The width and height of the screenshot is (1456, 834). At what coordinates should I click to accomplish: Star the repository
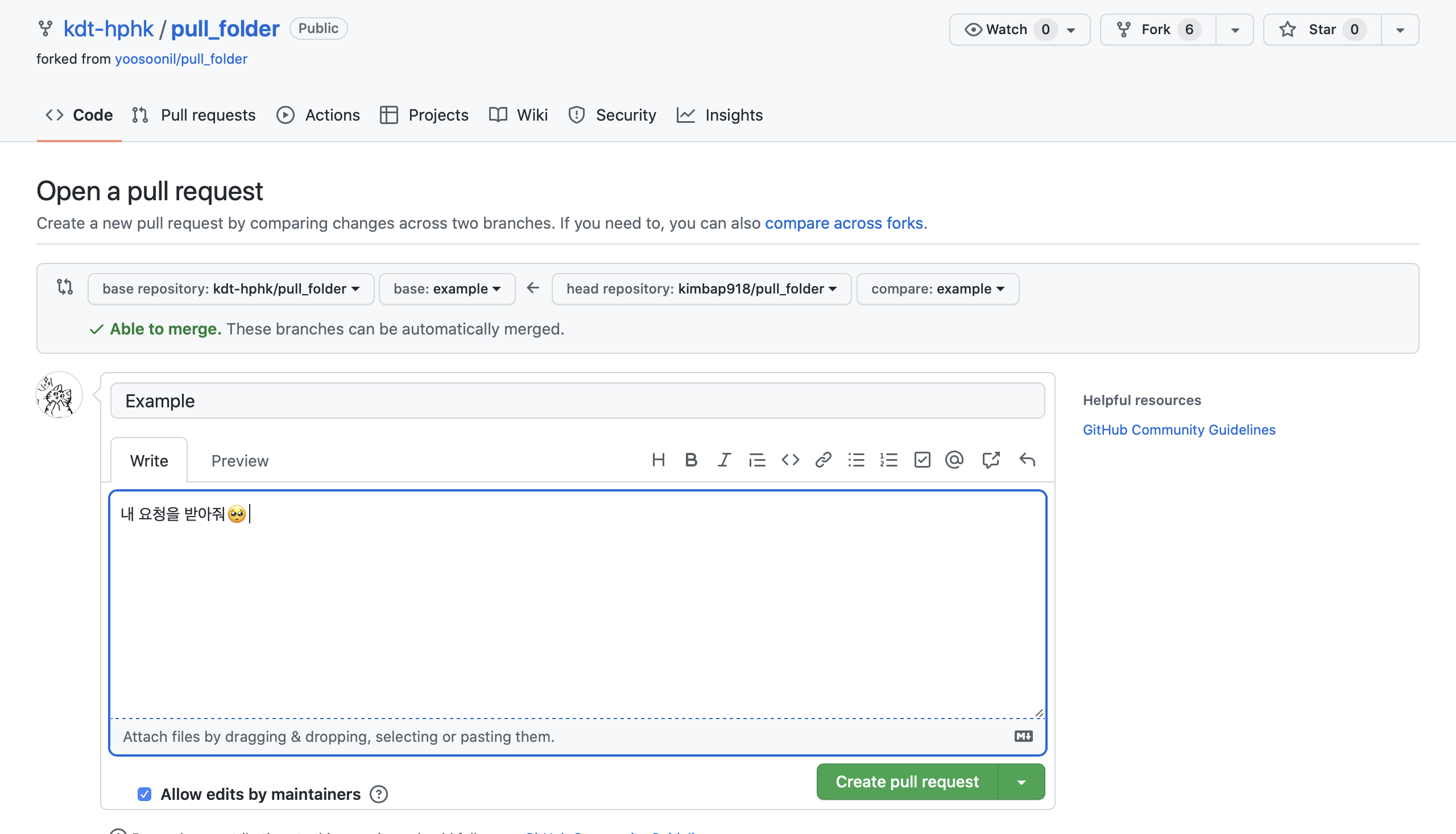pyautogui.click(x=1322, y=30)
